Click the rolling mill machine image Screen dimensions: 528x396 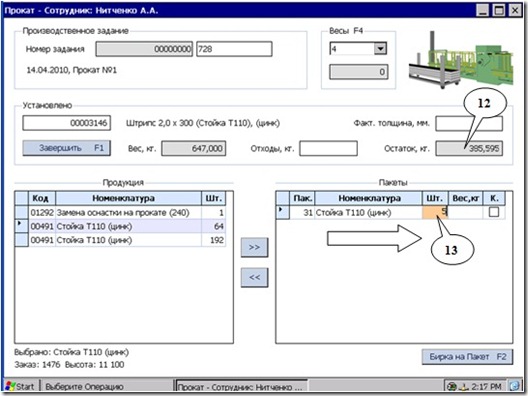[461, 60]
